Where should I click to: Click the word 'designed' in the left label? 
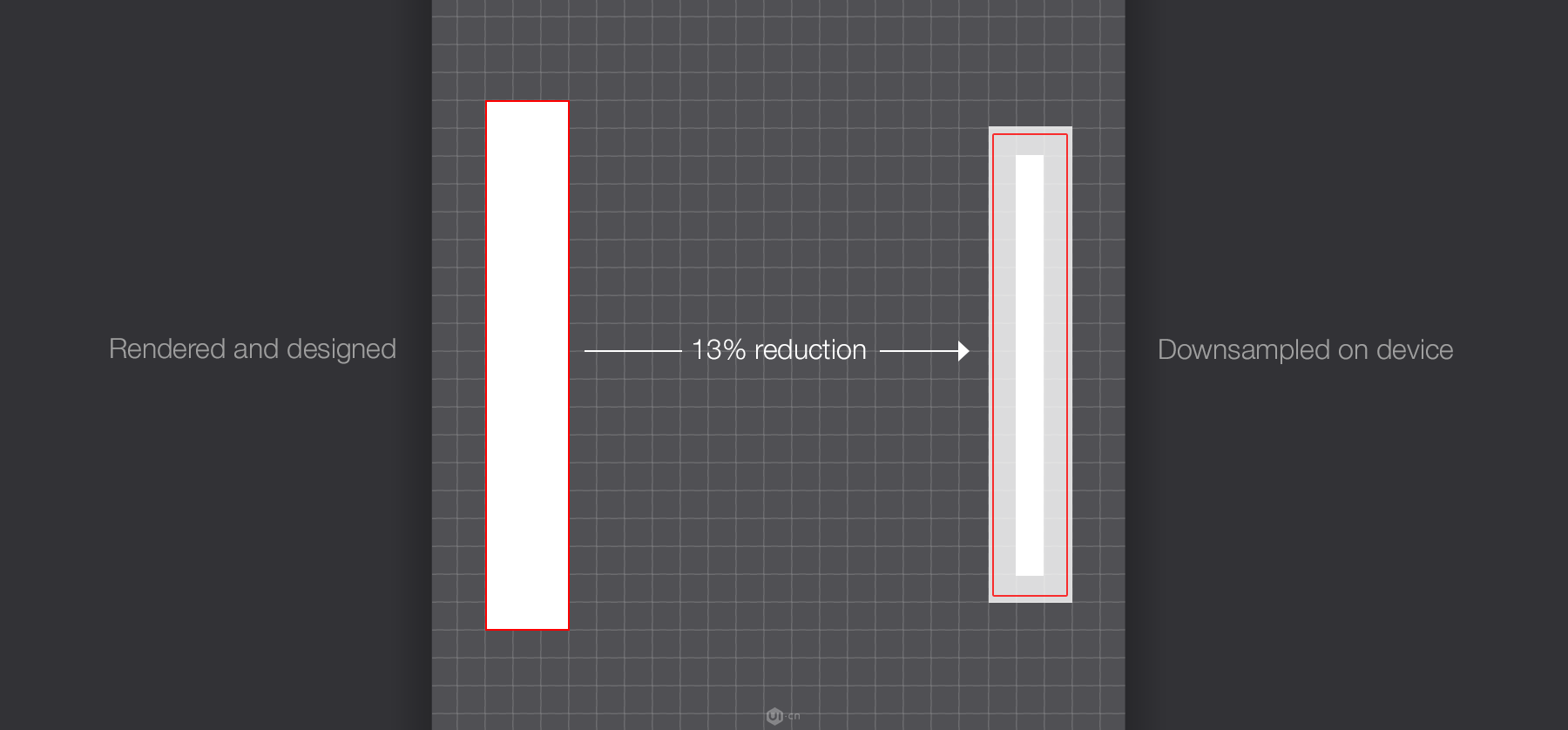pos(341,350)
